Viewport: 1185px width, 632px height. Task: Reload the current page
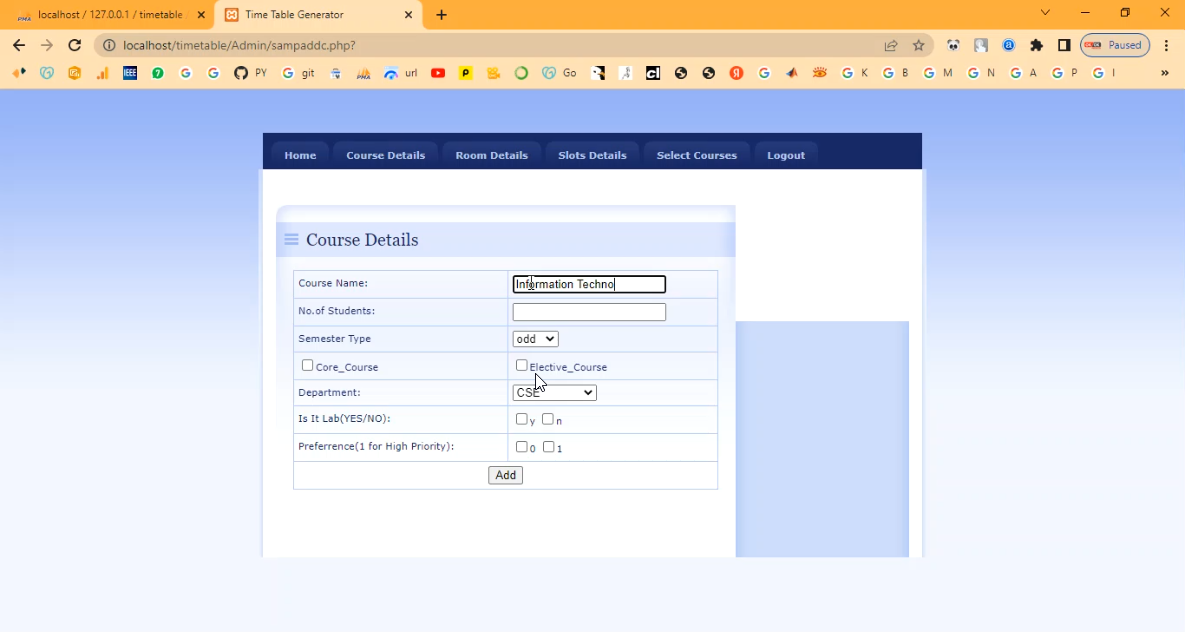pos(74,45)
